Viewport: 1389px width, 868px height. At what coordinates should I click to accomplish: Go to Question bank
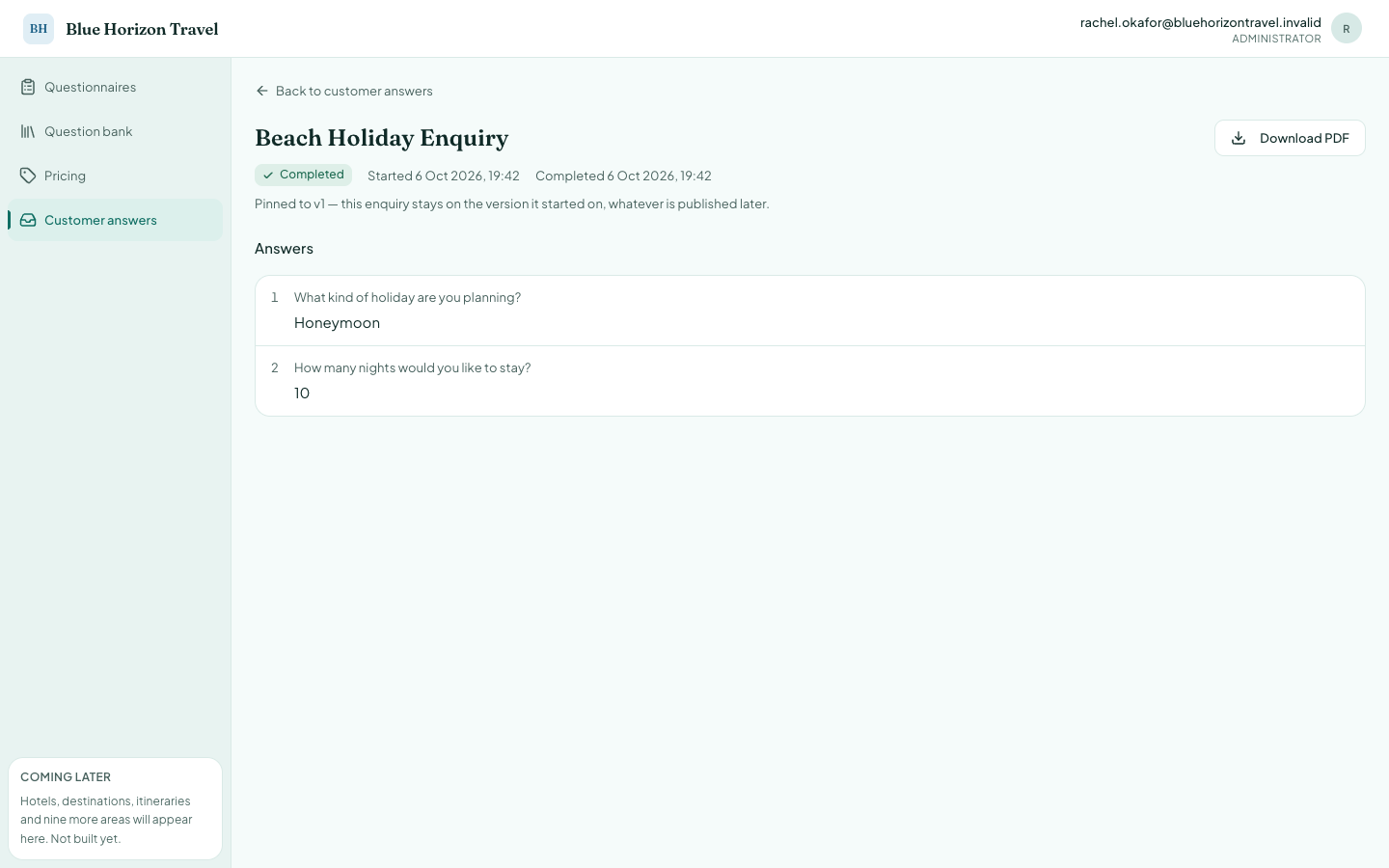click(115, 131)
